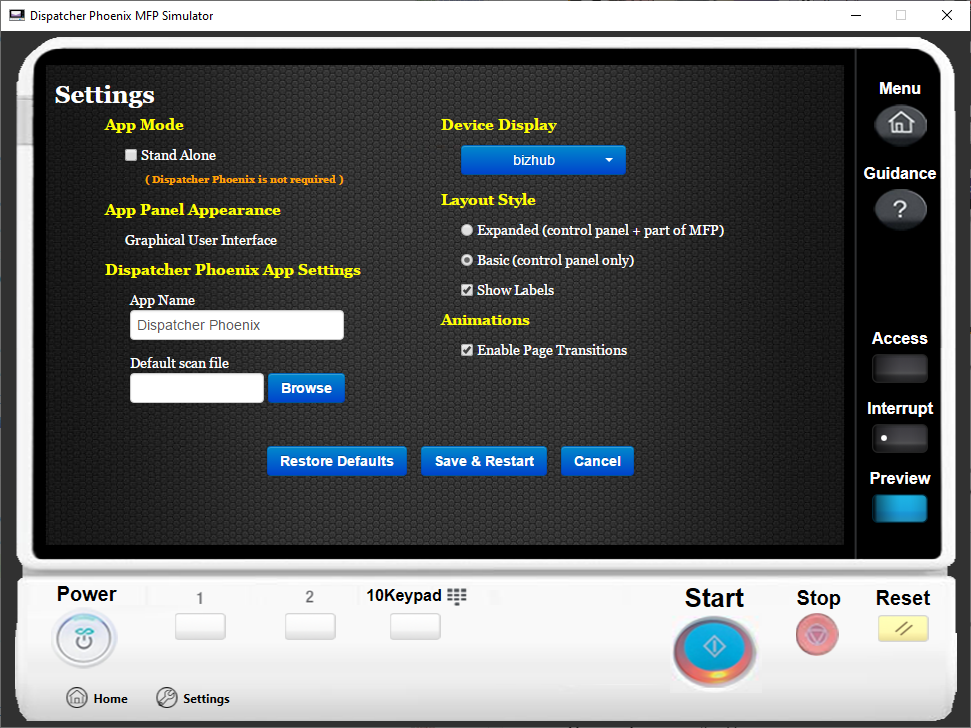Open Guidance question mark button
971x728 pixels.
[900, 209]
